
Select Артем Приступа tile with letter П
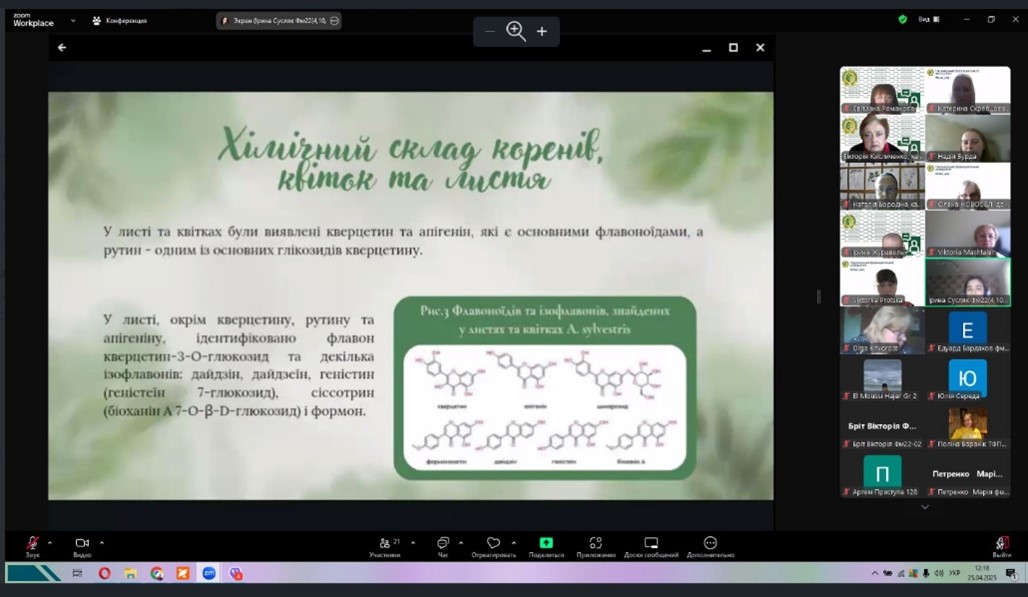[x=882, y=474]
